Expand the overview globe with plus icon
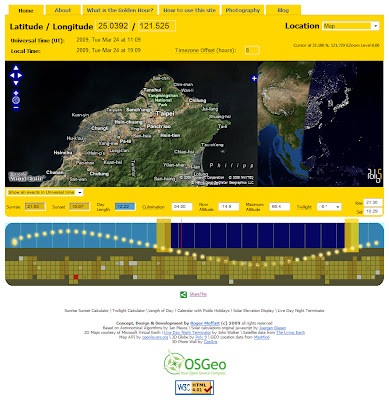 pyautogui.click(x=254, y=78)
